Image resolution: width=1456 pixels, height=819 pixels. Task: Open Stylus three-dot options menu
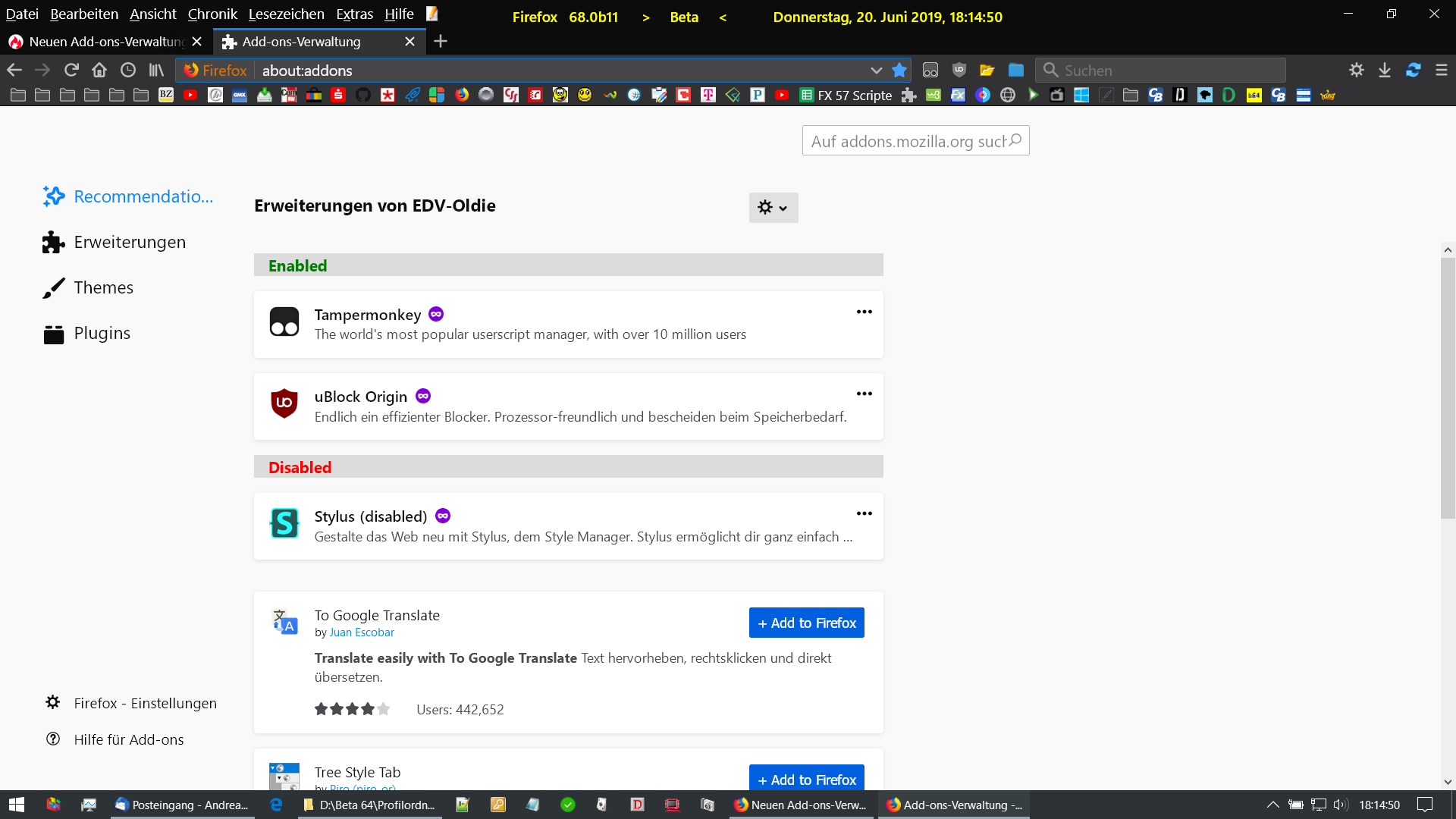(x=864, y=514)
